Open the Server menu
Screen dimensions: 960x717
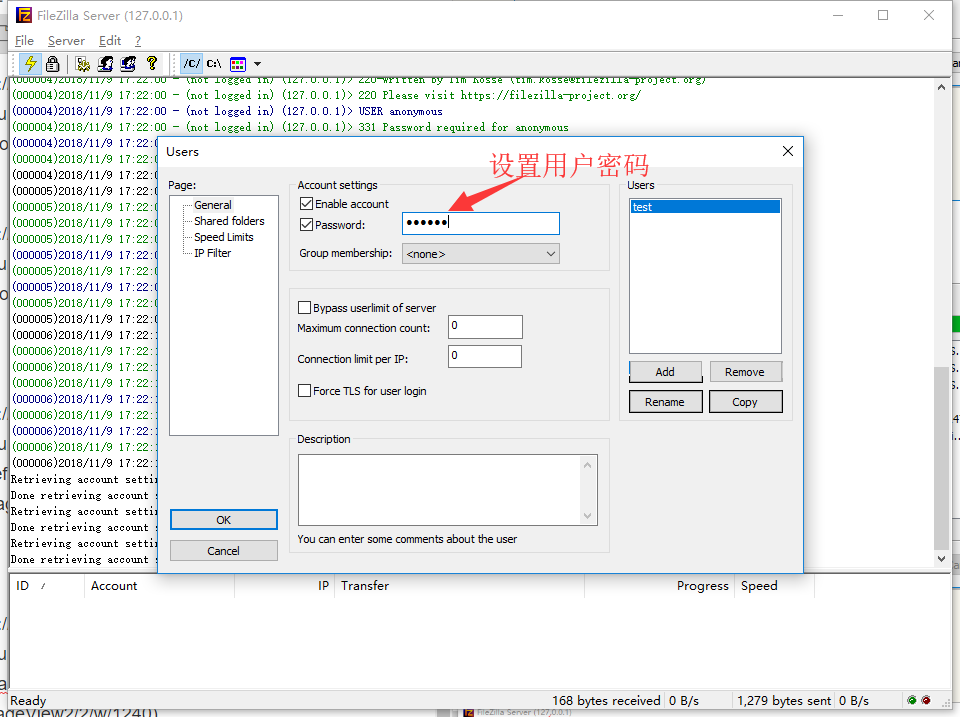(x=66, y=40)
